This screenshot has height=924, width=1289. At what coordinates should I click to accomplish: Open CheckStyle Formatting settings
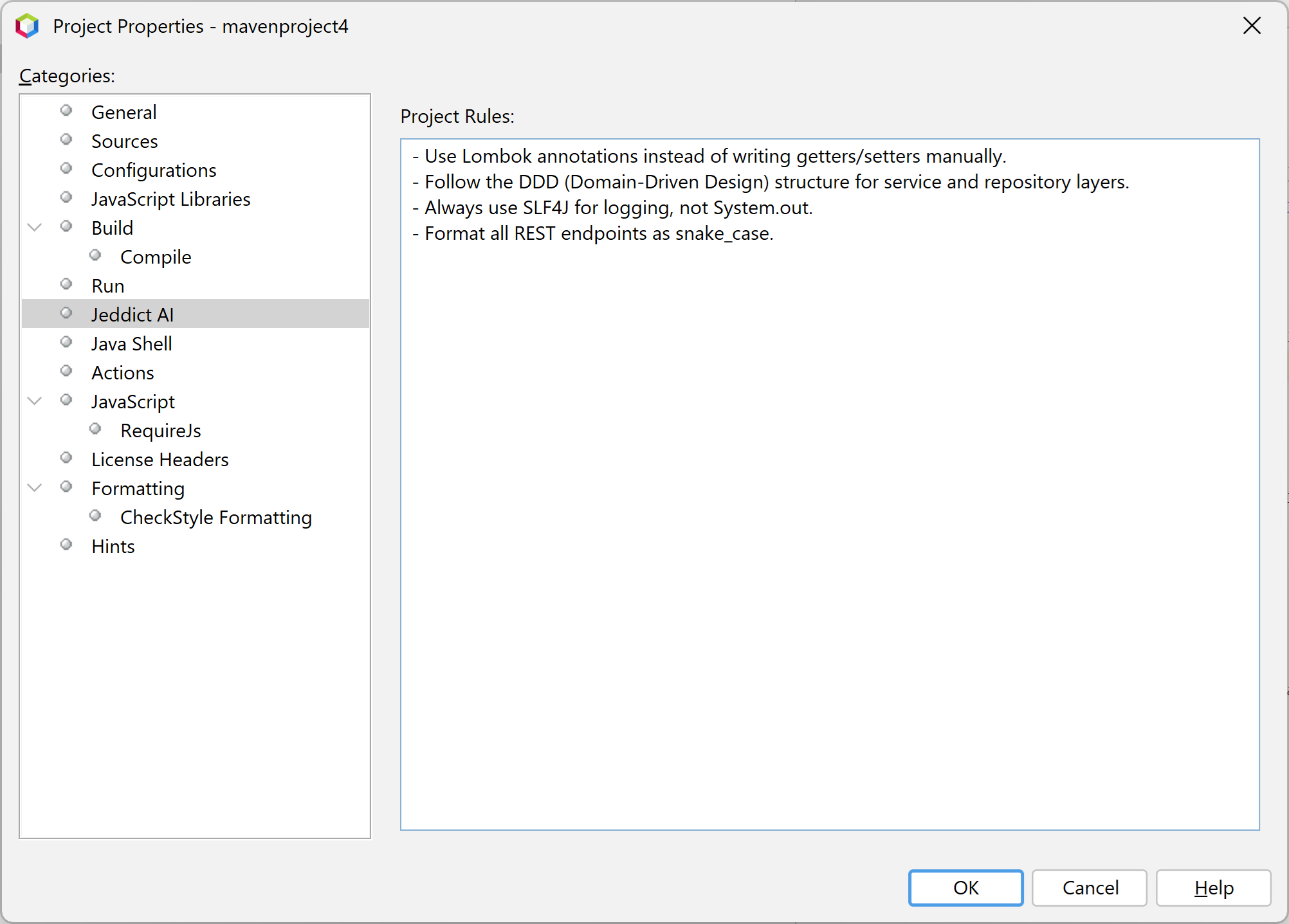click(215, 518)
